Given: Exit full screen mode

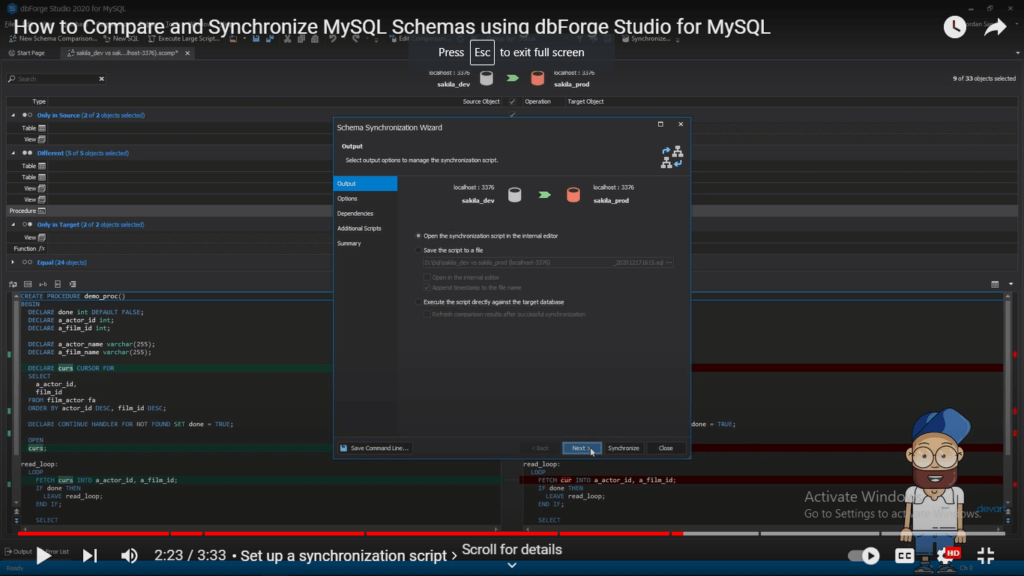Looking at the screenshot, I should coord(985,556).
